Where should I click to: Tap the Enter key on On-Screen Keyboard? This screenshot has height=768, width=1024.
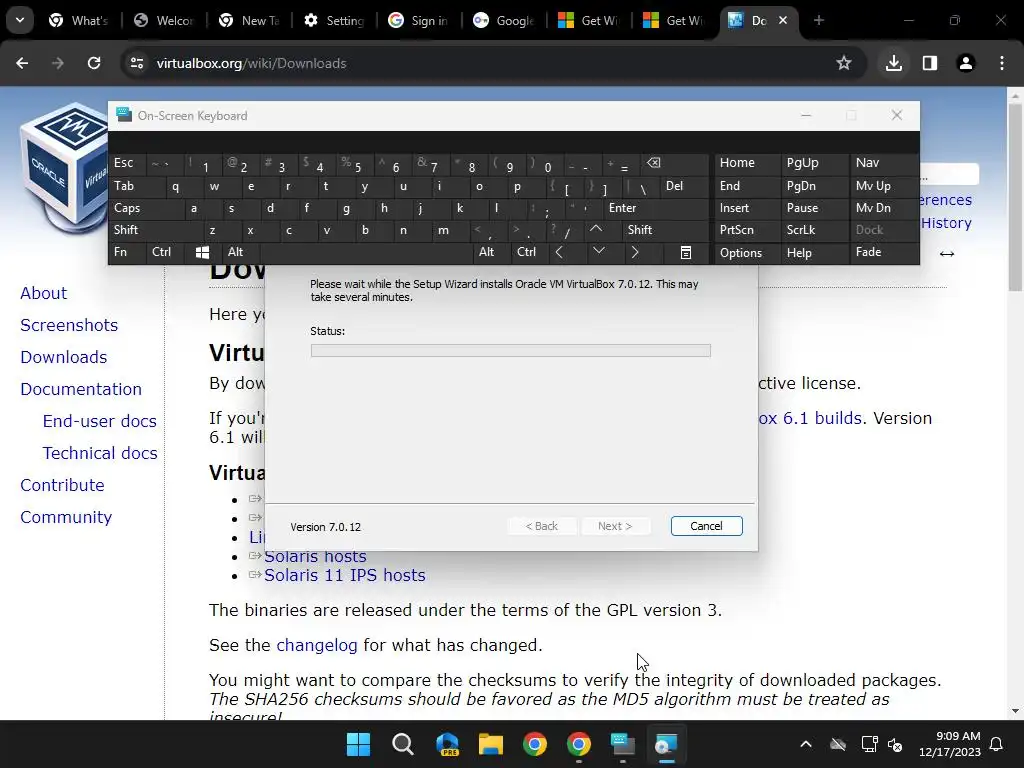[x=622, y=208]
